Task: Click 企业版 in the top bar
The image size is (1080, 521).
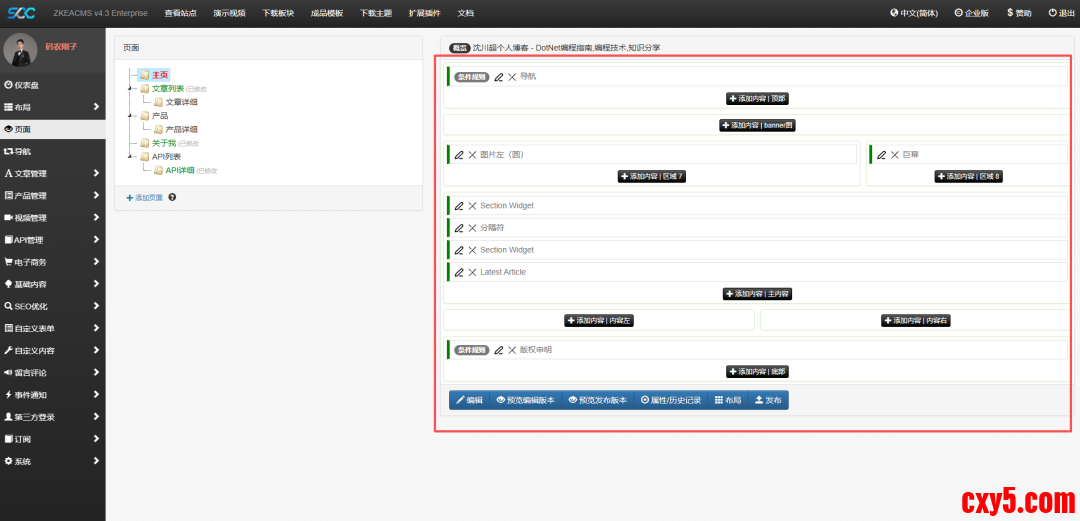Action: 972,13
